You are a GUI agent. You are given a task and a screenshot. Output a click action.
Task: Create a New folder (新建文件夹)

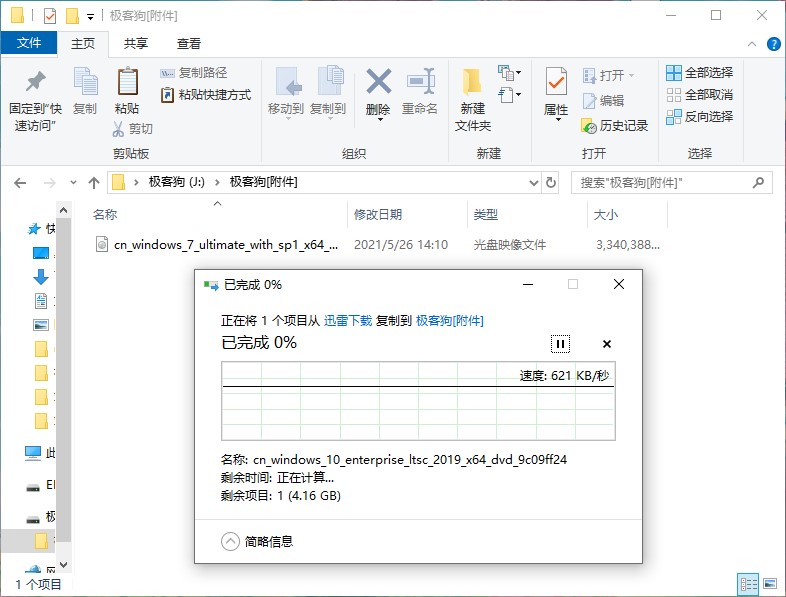click(473, 100)
